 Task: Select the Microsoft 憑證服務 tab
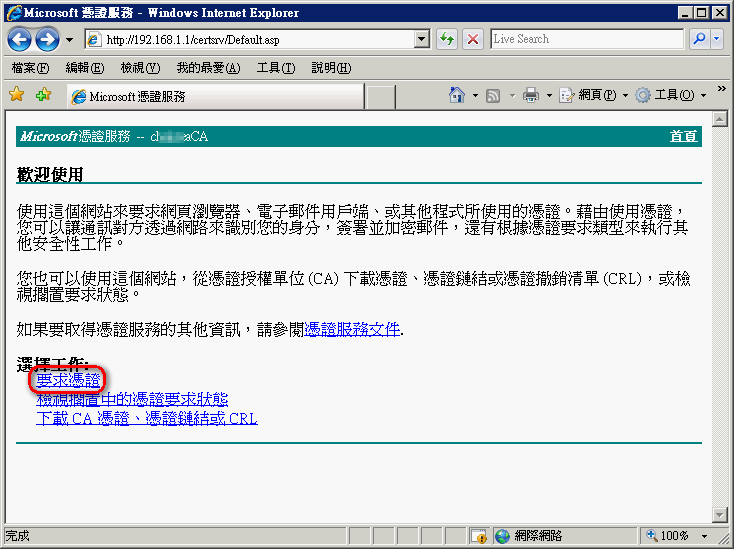(x=215, y=96)
